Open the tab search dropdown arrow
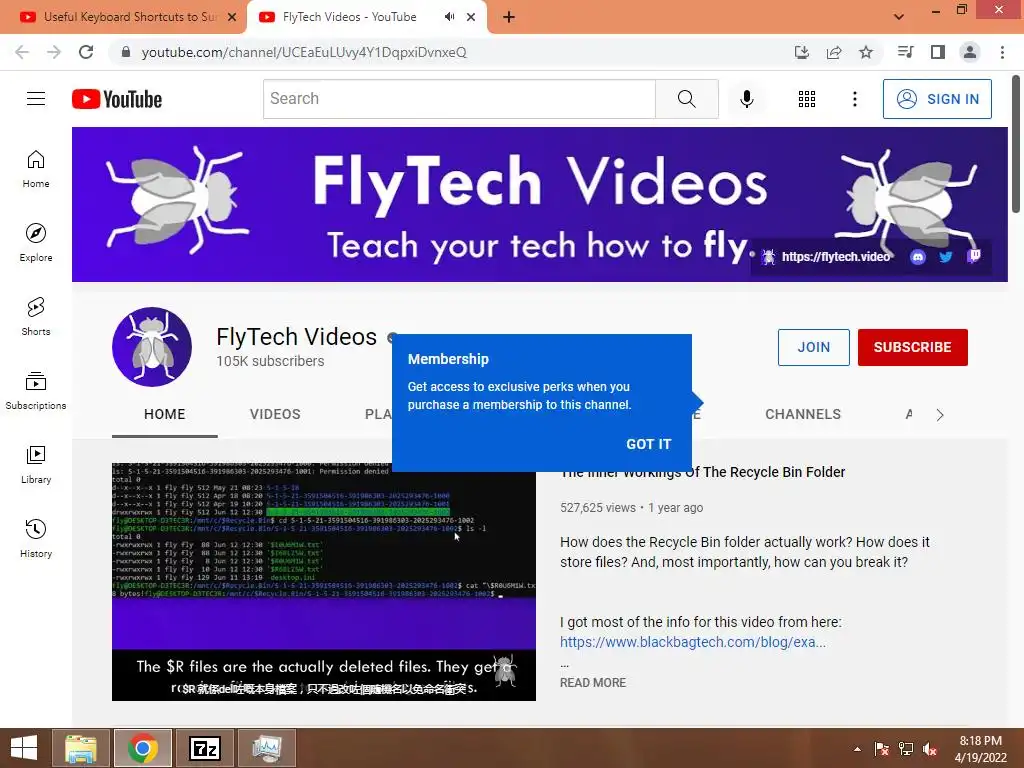The height and width of the screenshot is (768, 1024). [x=899, y=17]
